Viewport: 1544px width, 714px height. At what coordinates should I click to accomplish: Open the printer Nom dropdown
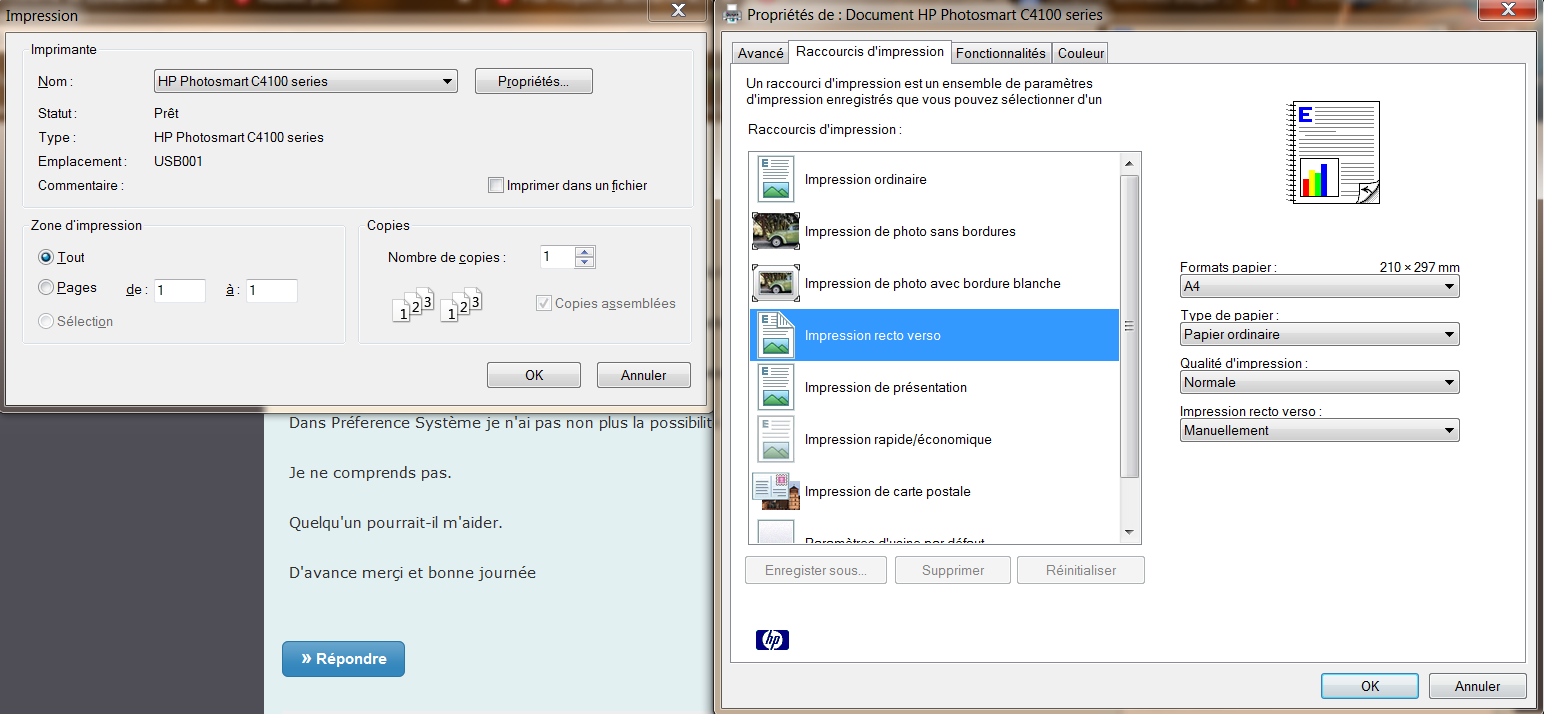pos(305,81)
